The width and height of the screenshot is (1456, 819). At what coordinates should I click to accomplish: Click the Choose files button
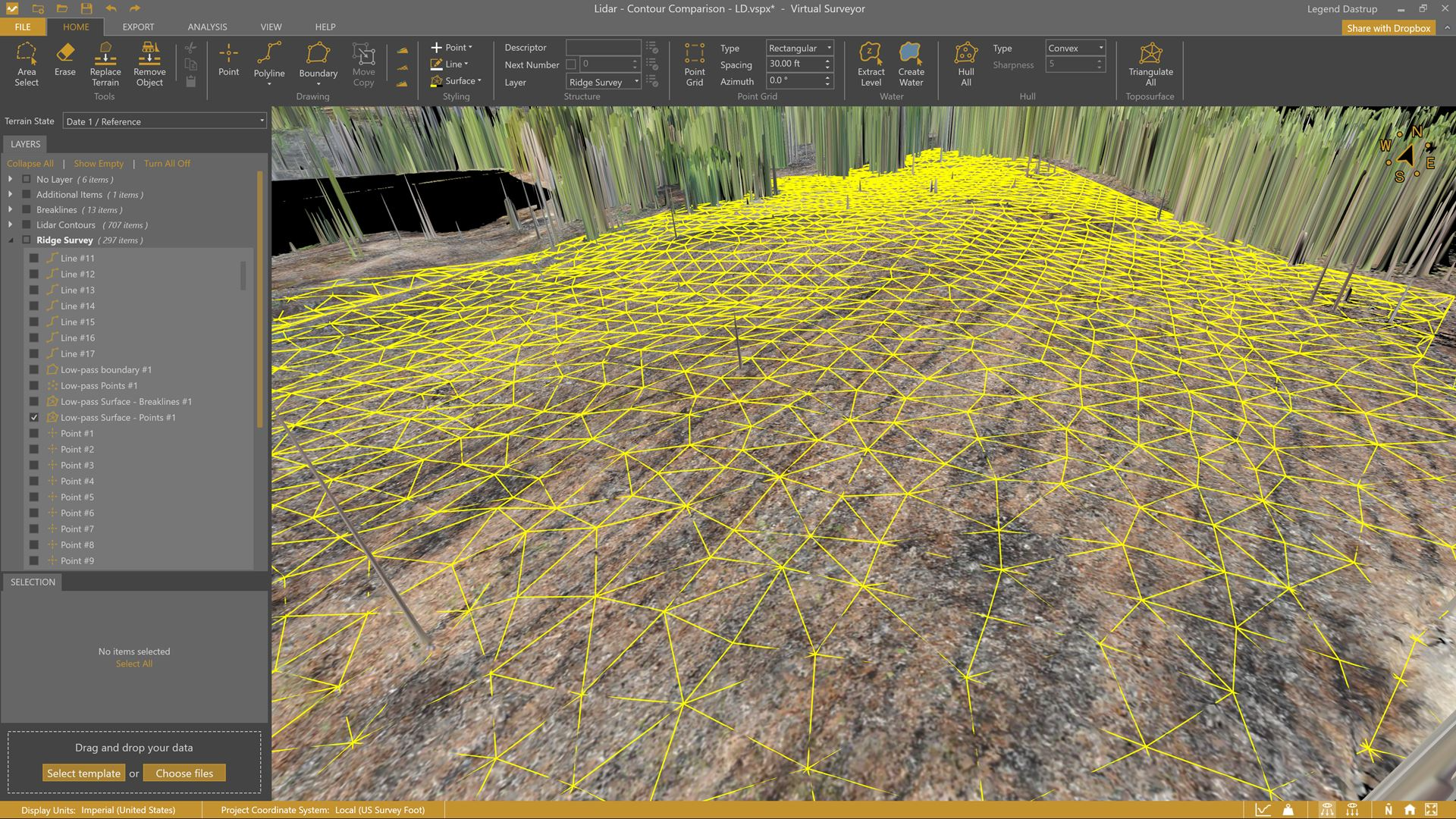pos(184,773)
